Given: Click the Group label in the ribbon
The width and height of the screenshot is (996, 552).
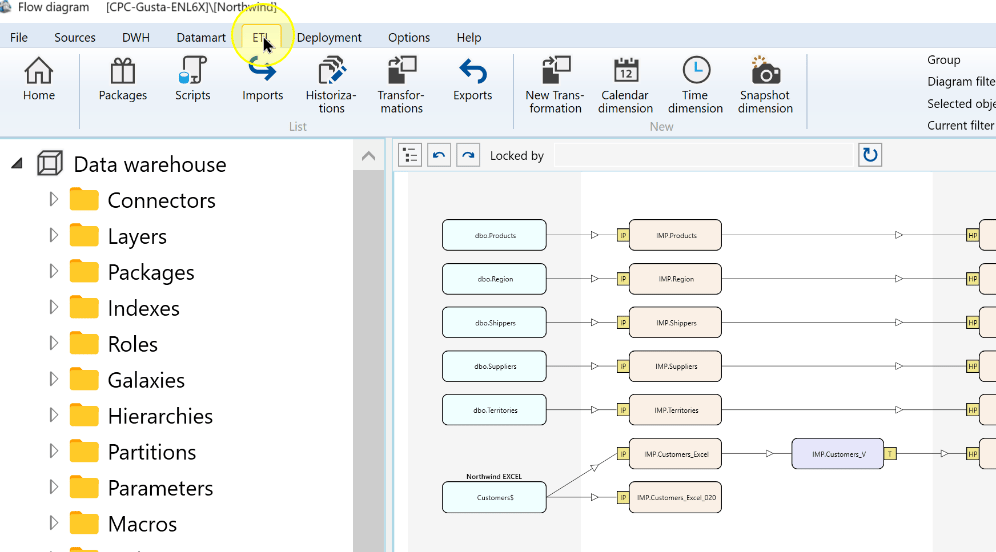Looking at the screenshot, I should point(943,60).
